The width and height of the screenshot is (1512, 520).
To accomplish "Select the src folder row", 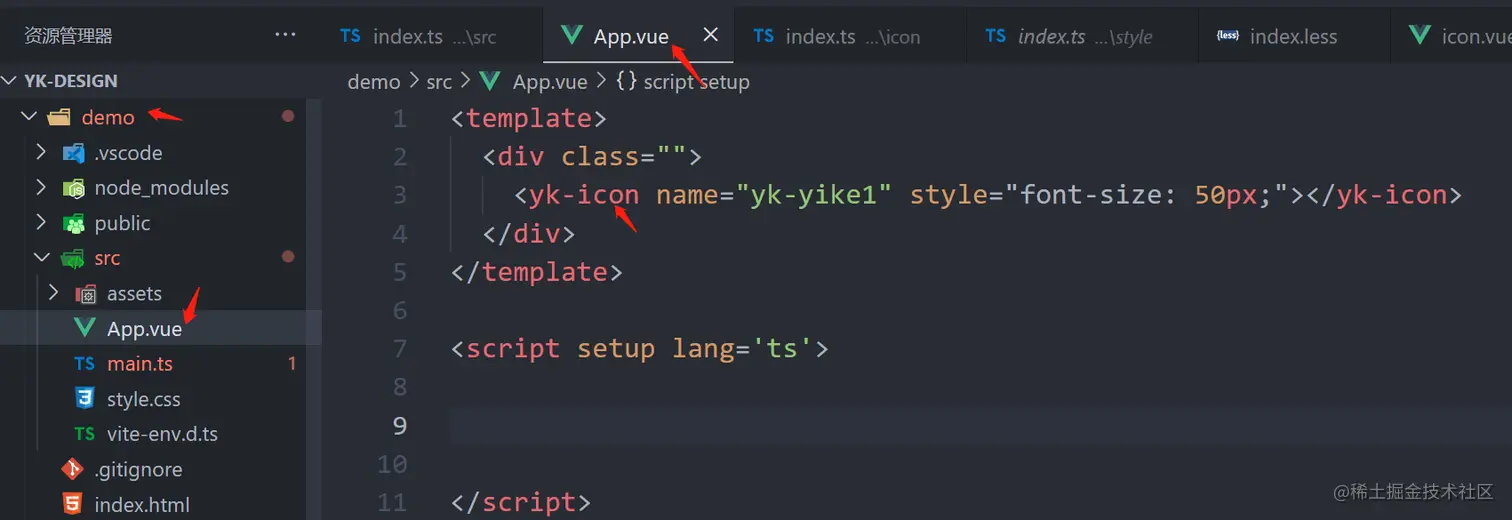I will (x=161, y=258).
